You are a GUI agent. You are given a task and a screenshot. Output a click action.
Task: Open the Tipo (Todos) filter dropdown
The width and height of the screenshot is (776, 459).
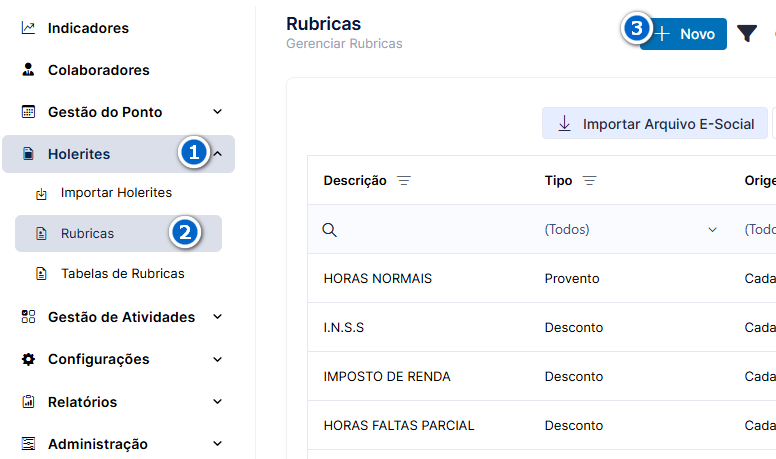click(x=631, y=229)
